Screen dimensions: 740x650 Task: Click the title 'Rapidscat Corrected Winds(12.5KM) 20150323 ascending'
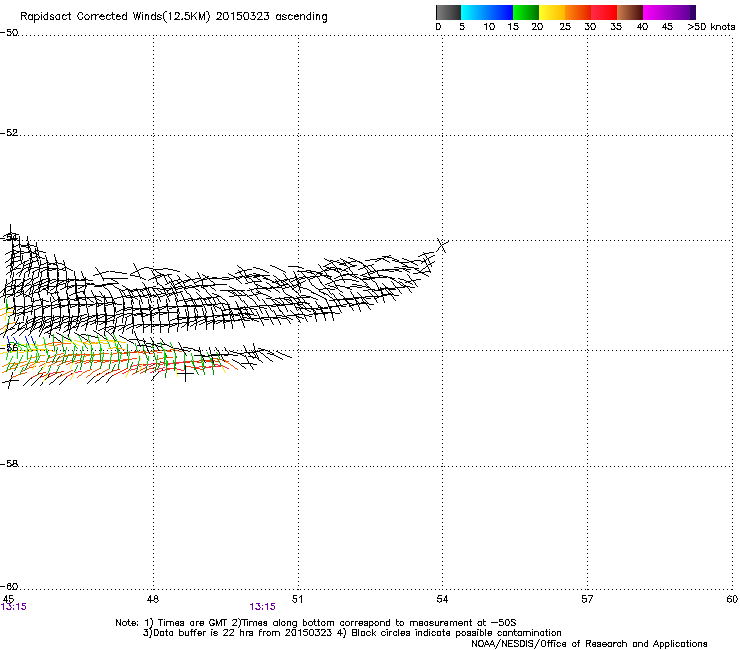click(x=174, y=17)
